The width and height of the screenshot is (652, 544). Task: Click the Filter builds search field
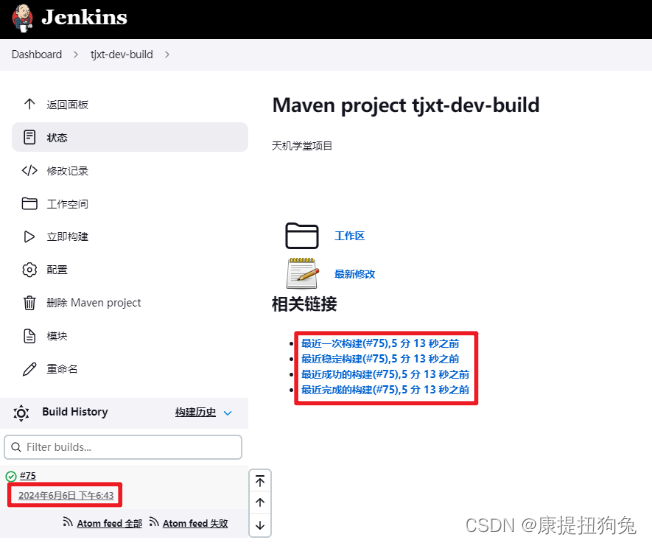pos(123,447)
